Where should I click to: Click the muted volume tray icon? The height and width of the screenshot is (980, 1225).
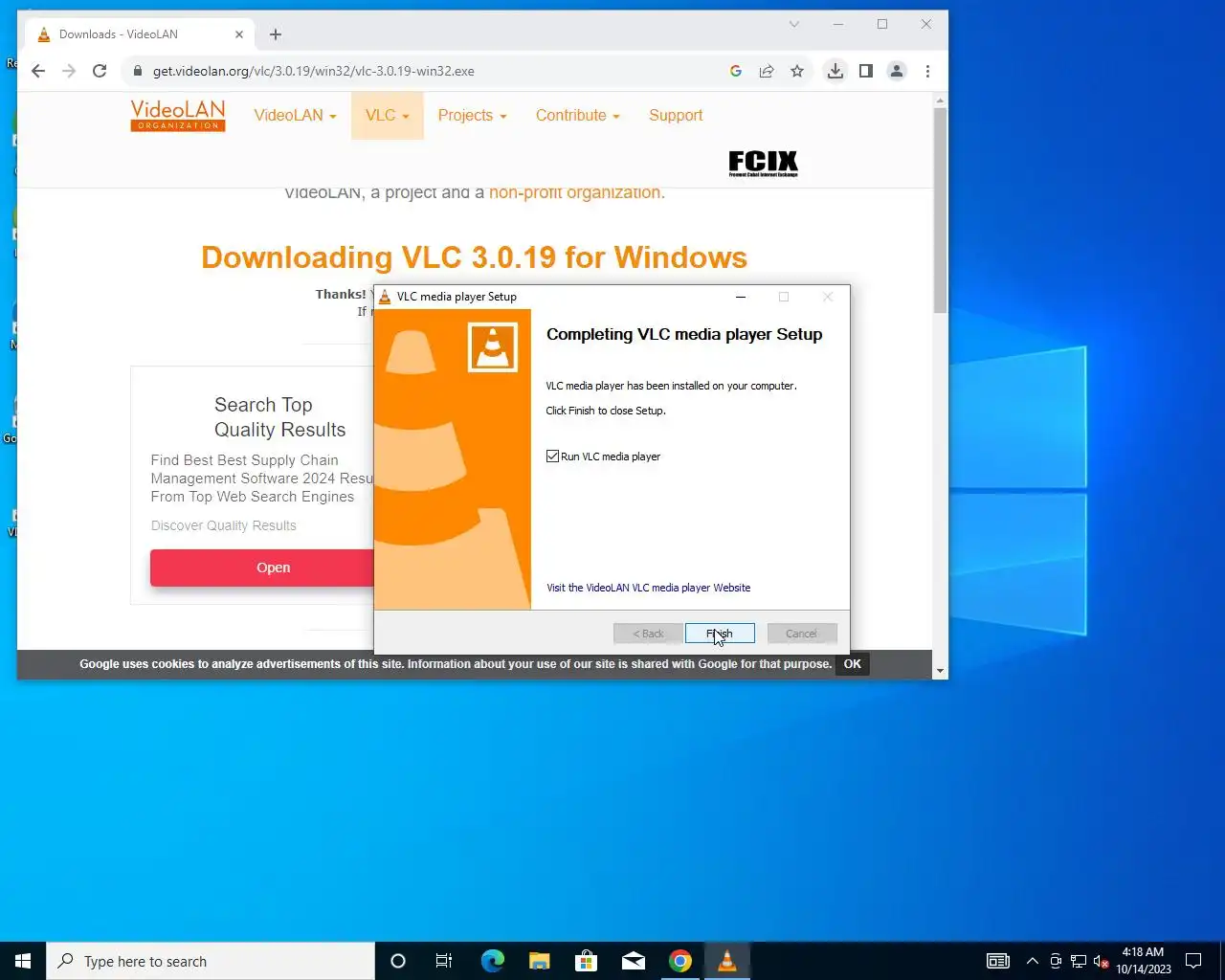tap(1102, 961)
